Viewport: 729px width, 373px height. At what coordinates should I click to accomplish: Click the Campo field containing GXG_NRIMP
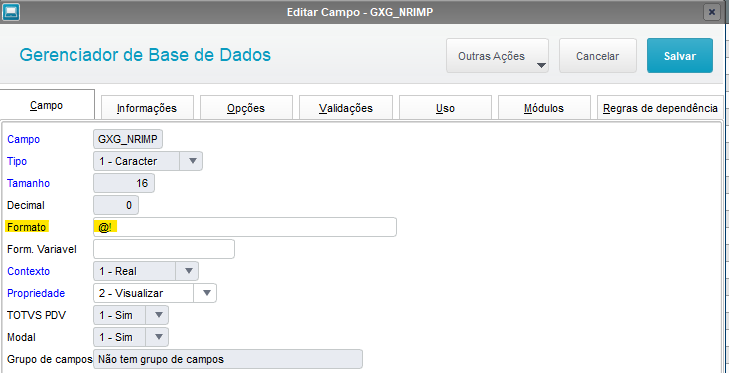coord(128,139)
